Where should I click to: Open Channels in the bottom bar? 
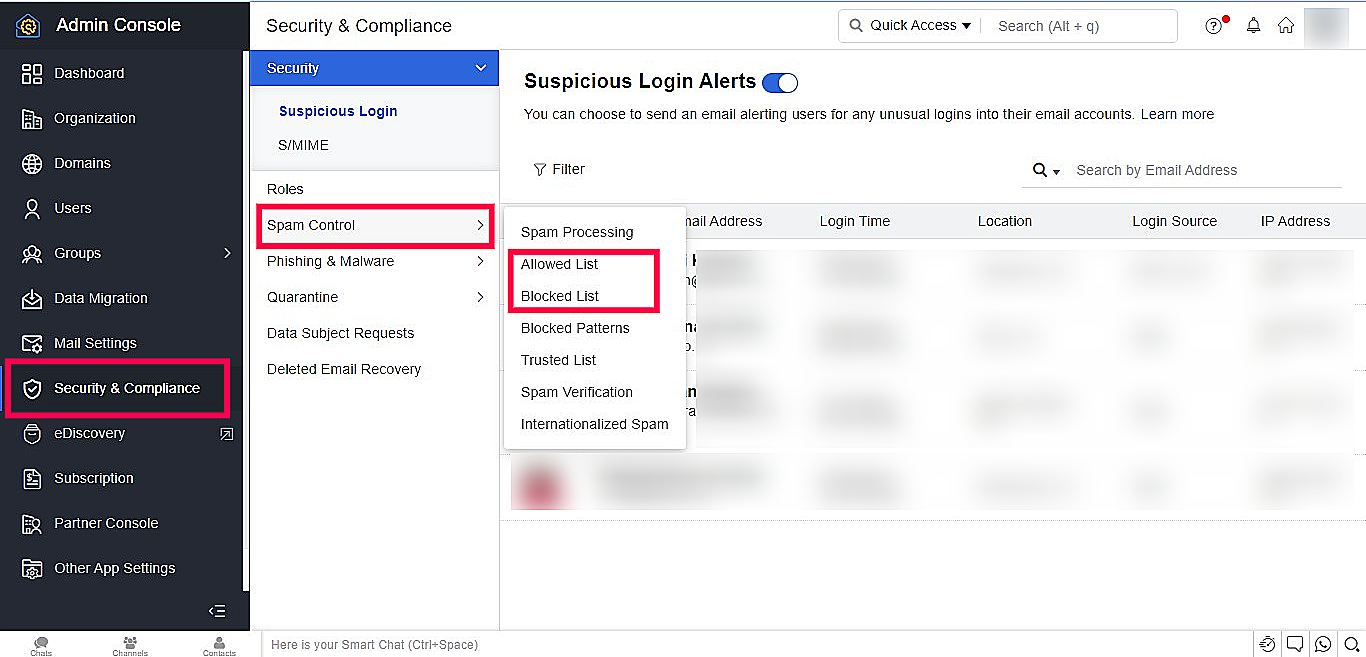point(130,645)
